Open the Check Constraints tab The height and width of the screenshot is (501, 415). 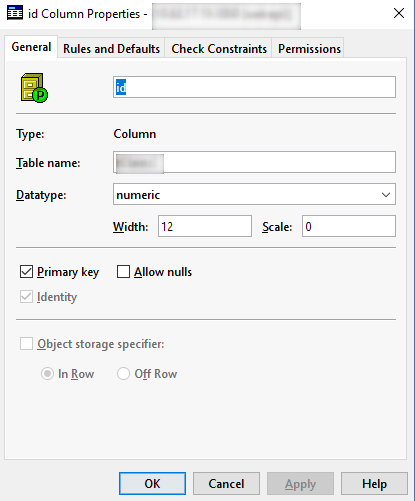(x=219, y=49)
